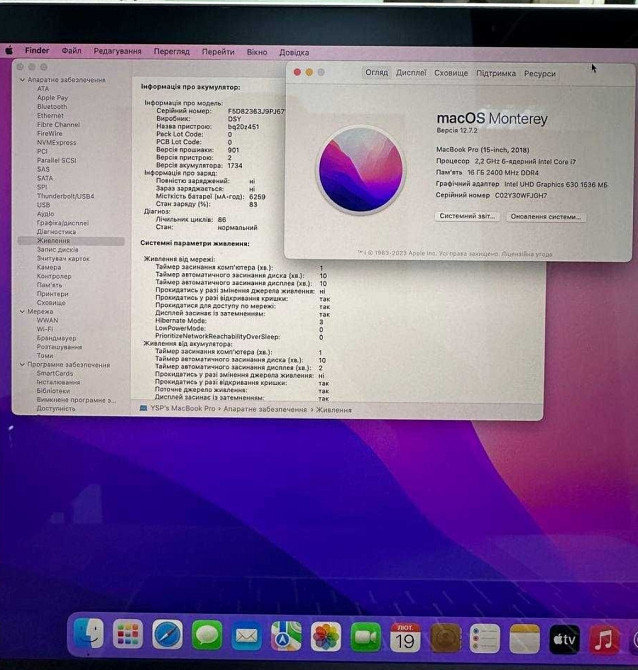Select Графіка/дисплеї in the sidebar
The width and height of the screenshot is (638, 670).
(x=63, y=223)
